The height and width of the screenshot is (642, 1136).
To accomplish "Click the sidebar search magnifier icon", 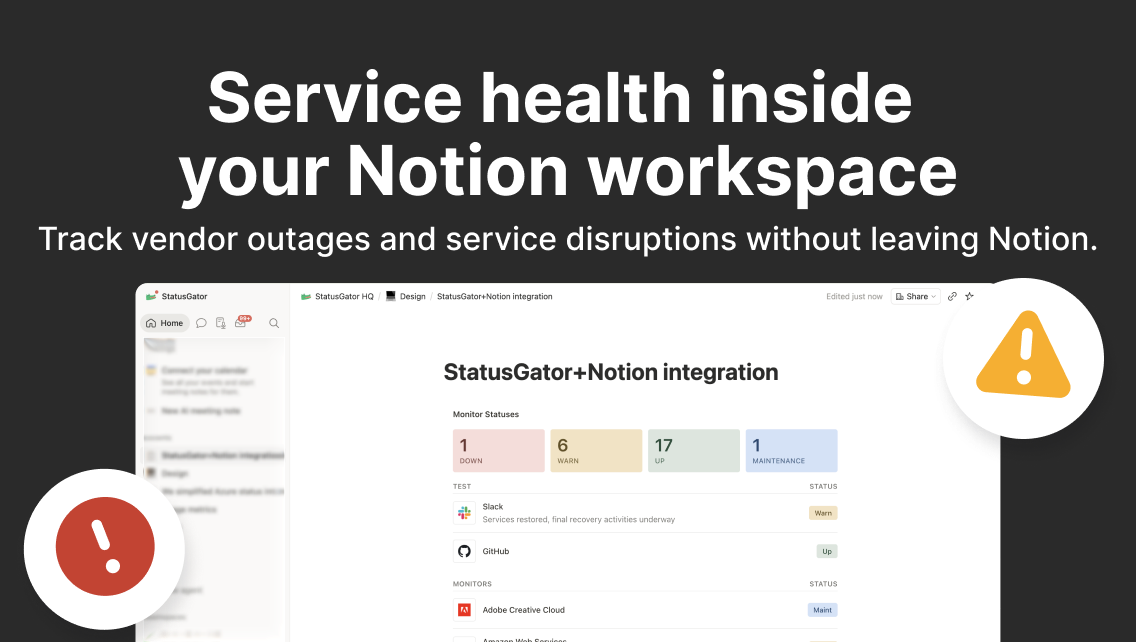I will (x=274, y=323).
